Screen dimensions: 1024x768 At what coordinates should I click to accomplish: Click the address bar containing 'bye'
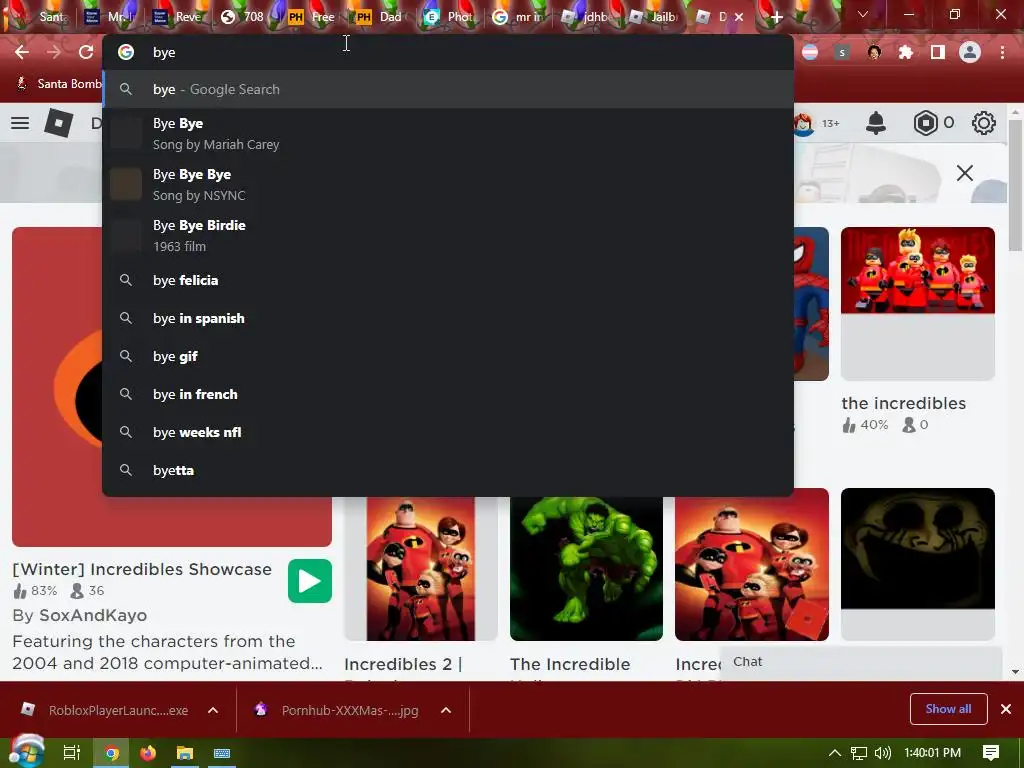click(448, 52)
